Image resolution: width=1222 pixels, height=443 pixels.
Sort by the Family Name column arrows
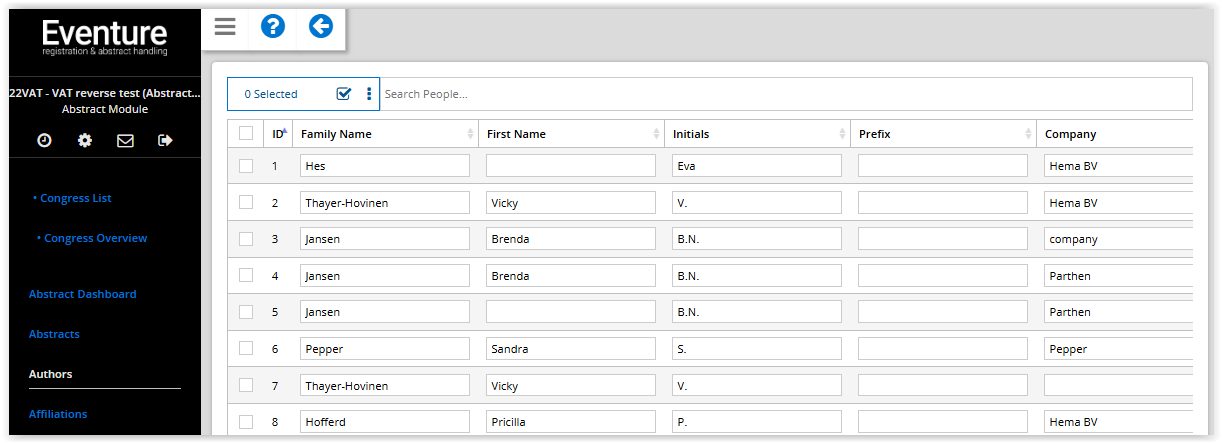(x=470, y=134)
